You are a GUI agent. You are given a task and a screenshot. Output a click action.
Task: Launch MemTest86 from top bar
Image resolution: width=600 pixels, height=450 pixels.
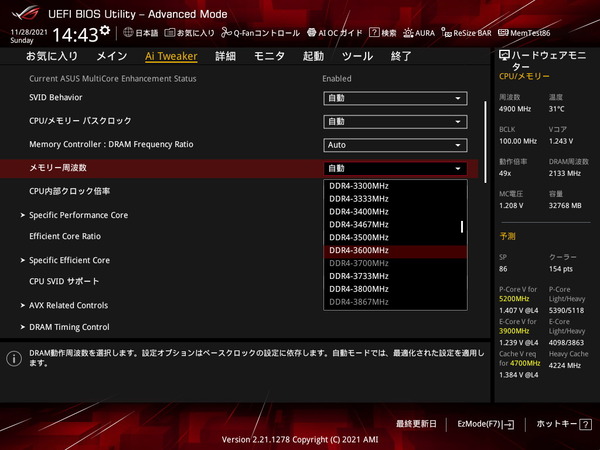(524, 33)
